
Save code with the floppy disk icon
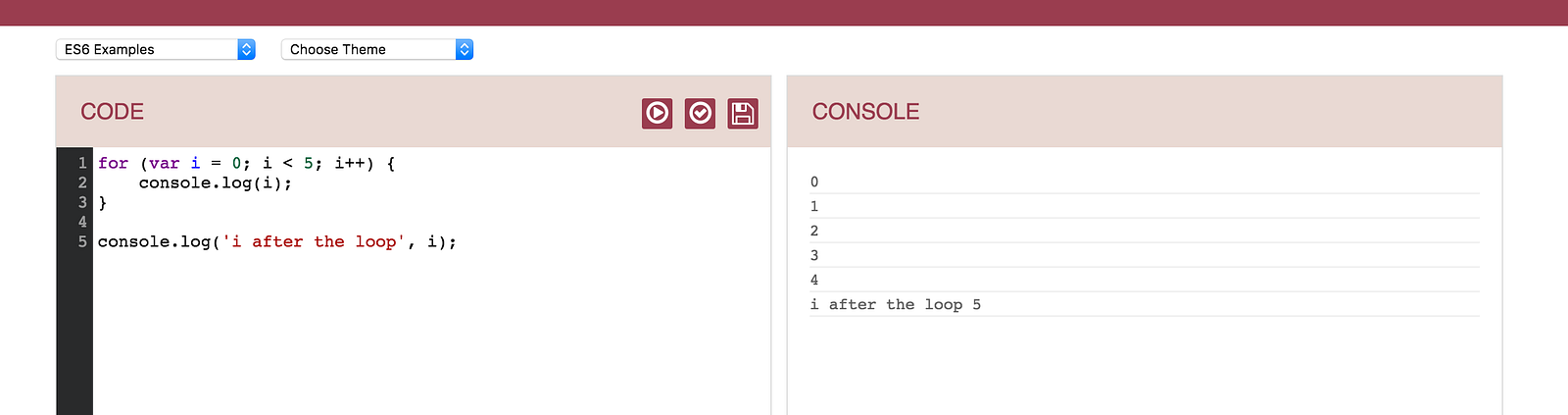click(x=743, y=114)
